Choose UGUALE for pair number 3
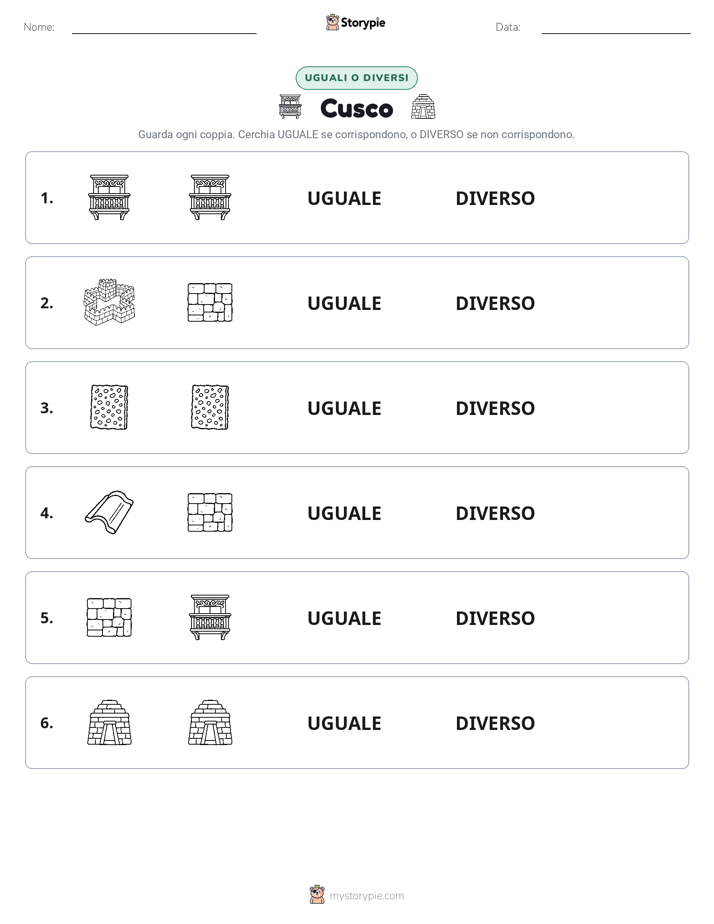The image size is (714, 924). click(x=344, y=408)
